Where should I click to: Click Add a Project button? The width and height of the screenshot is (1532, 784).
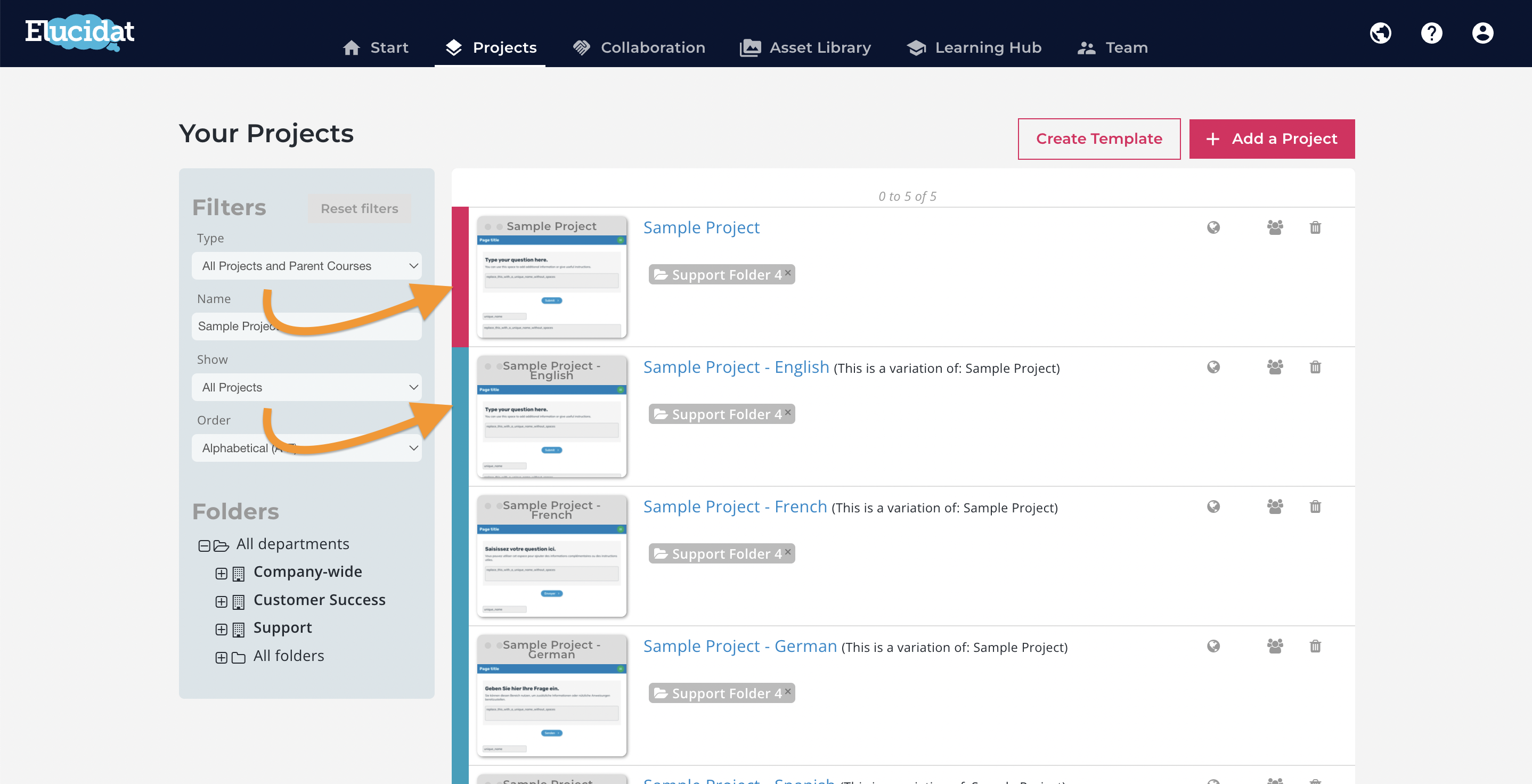[x=1272, y=138]
